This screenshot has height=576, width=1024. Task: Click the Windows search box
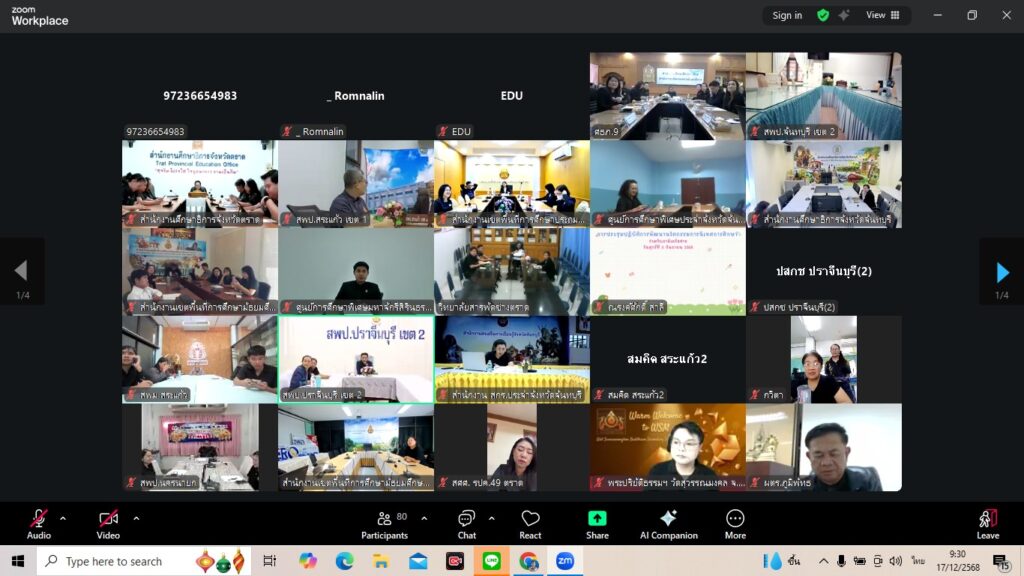click(115, 561)
